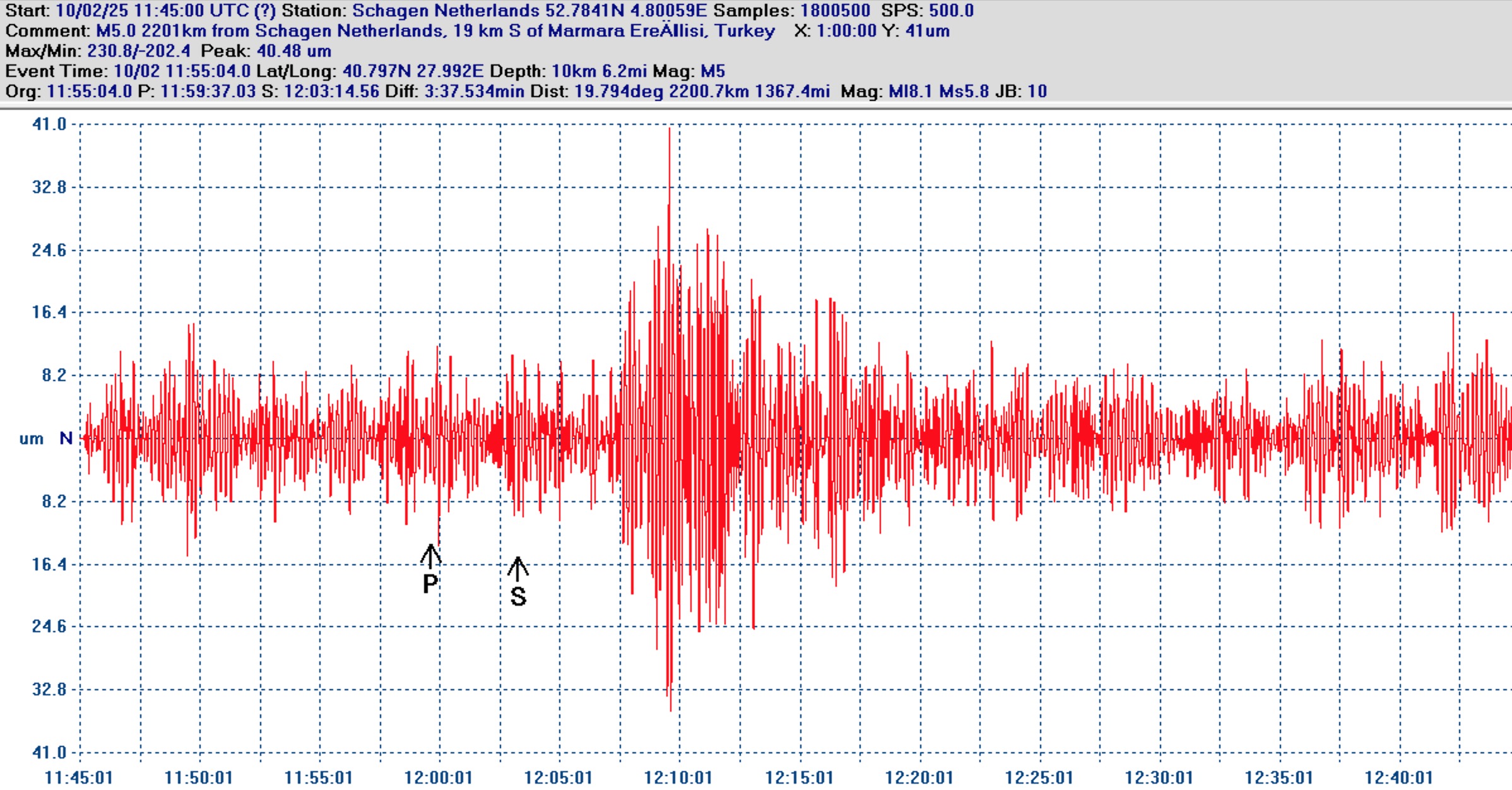Screen dimensions: 1512x790
Task: Click the highest peak of the waveform
Action: tap(670, 131)
